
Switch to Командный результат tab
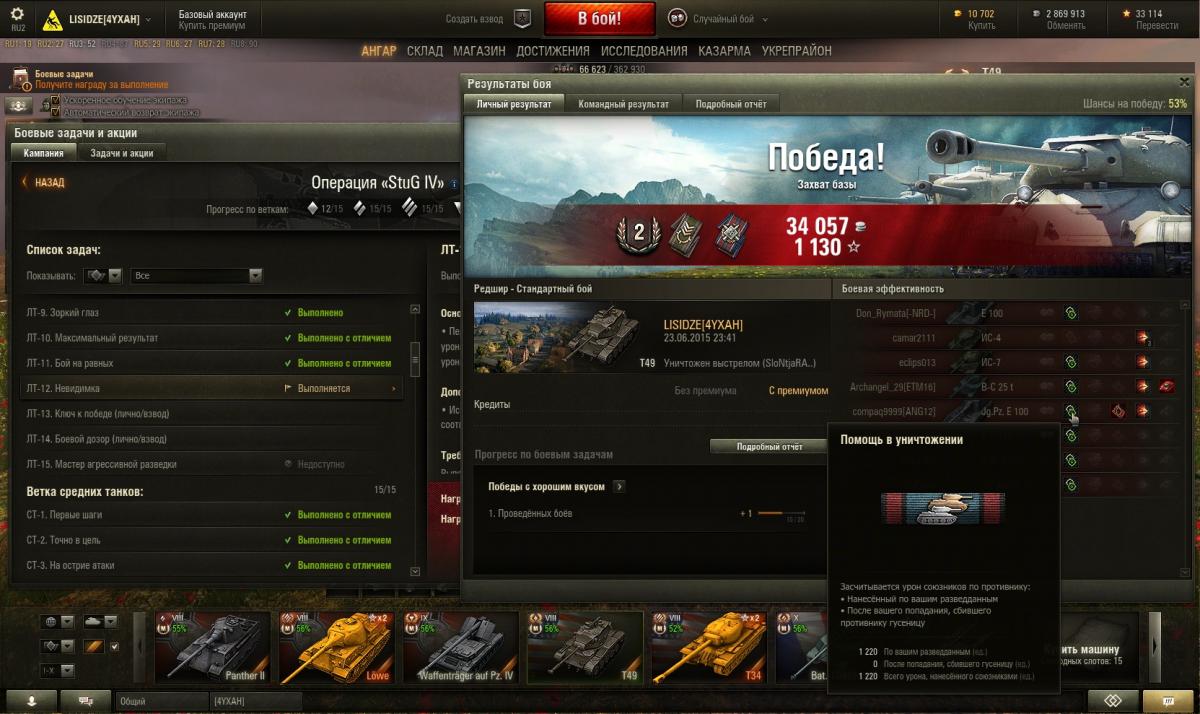click(624, 104)
